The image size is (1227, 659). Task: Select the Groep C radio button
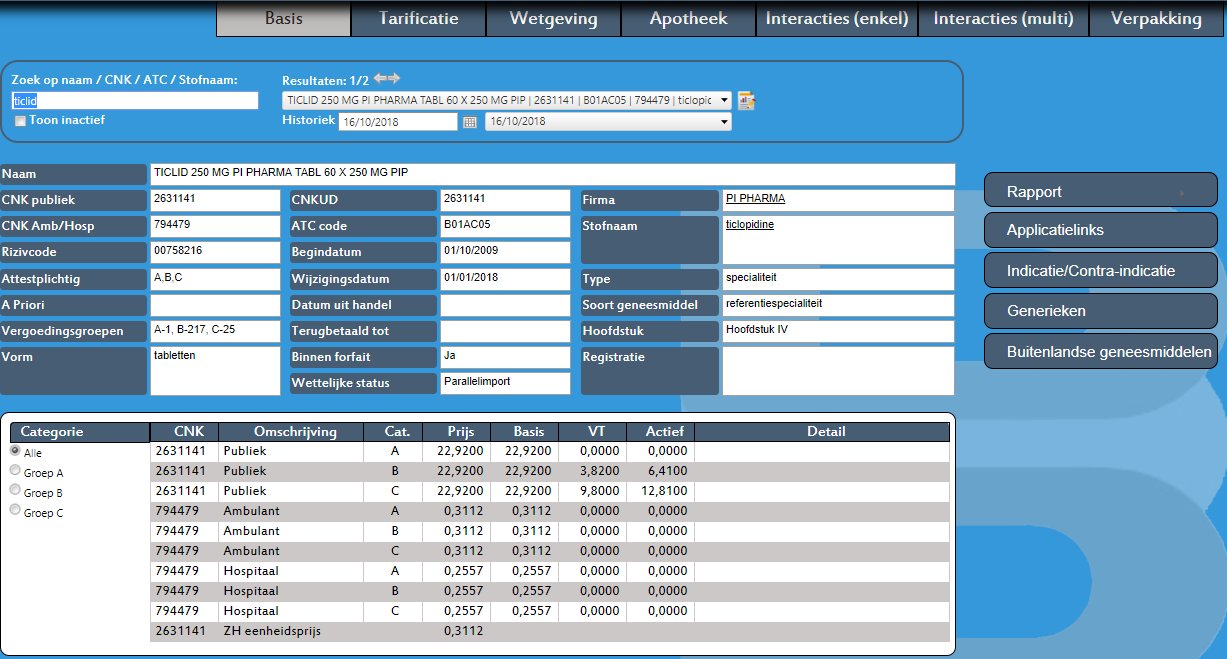[15, 511]
